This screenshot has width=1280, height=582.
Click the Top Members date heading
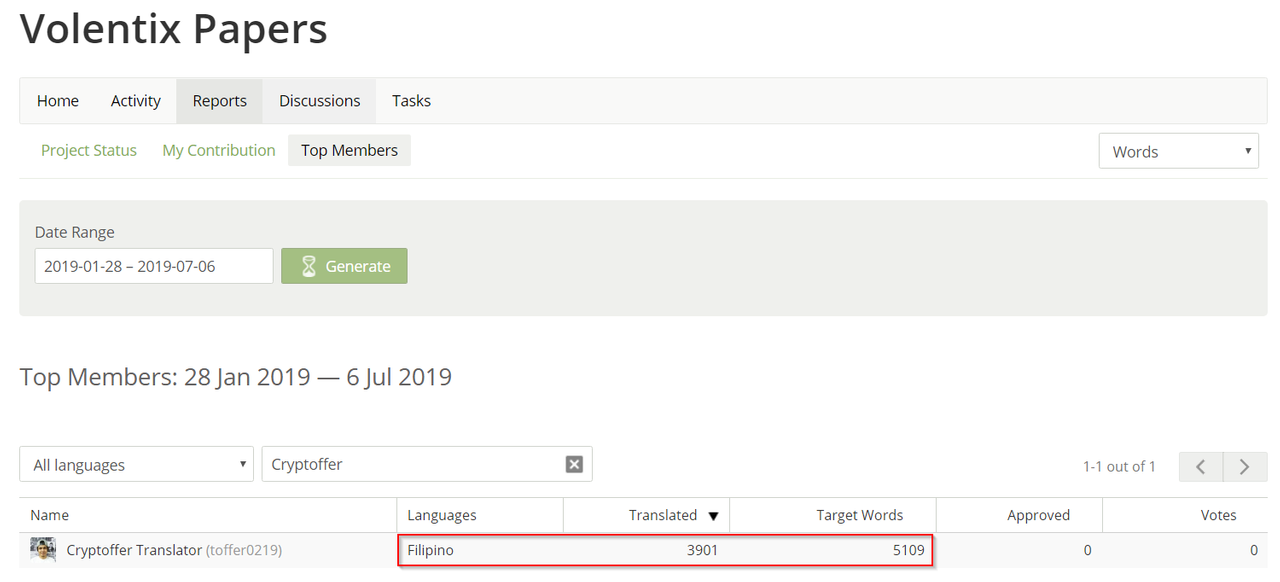pos(236,377)
